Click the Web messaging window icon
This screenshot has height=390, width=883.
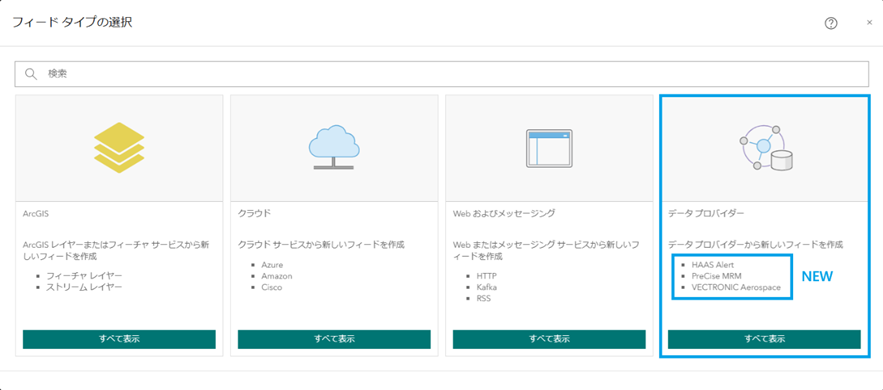(x=549, y=149)
